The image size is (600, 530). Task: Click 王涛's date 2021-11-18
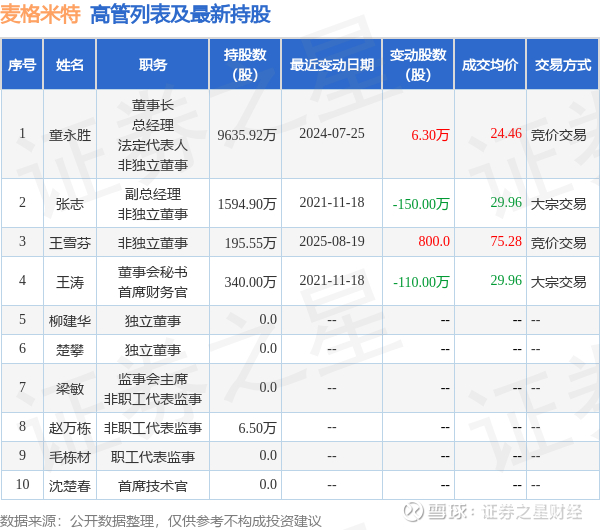coord(332,280)
